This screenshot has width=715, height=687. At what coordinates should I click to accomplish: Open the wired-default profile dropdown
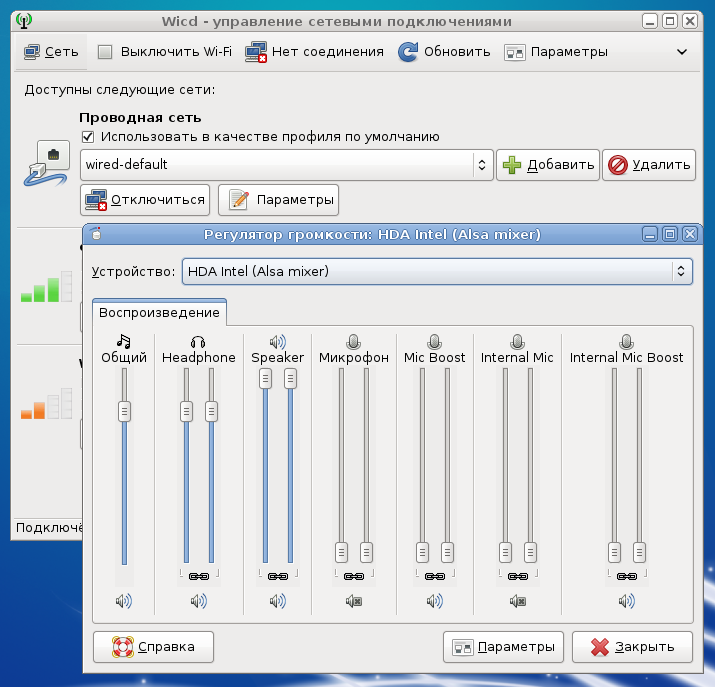[287, 165]
